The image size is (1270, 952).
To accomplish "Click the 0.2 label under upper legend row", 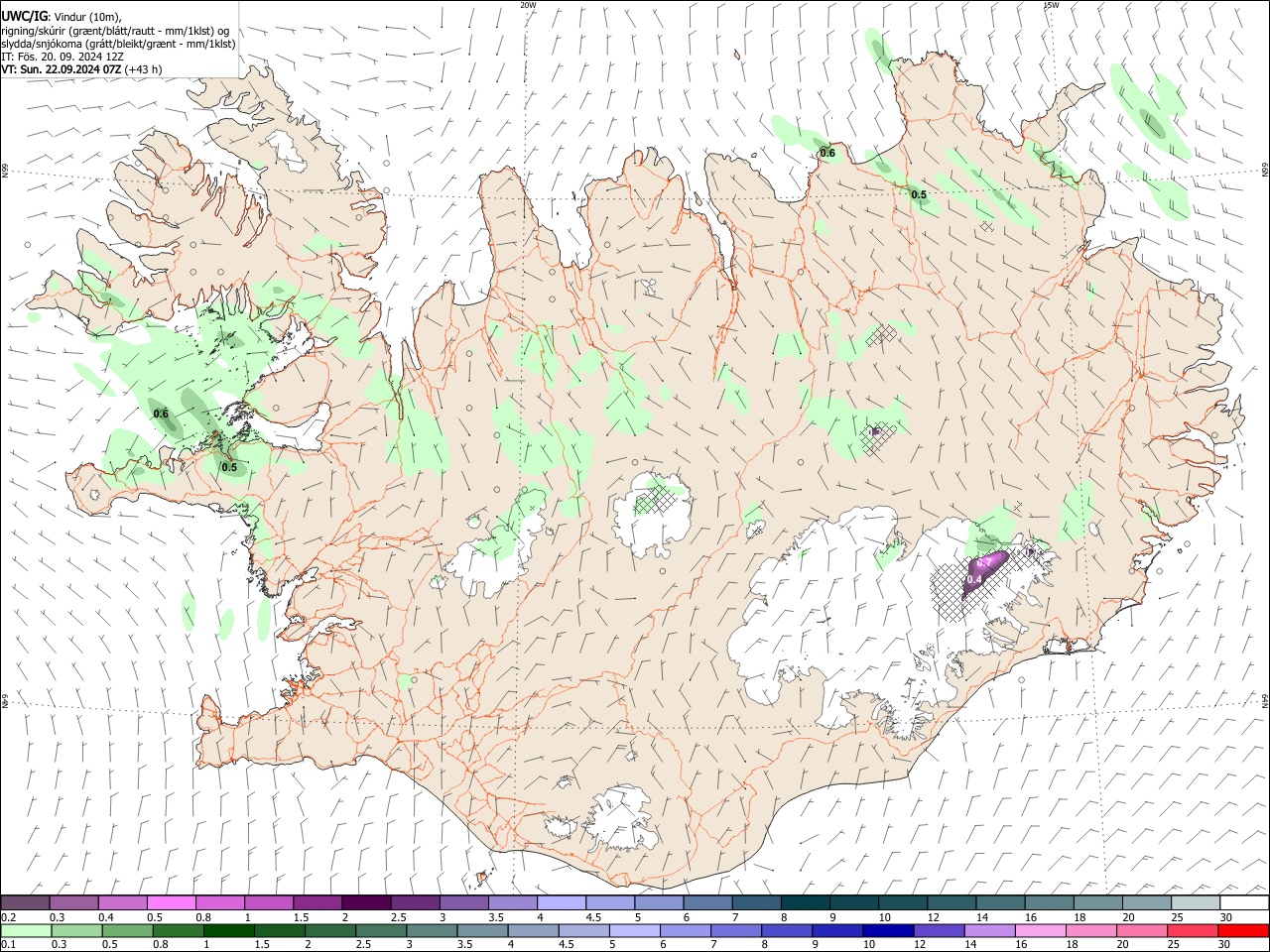I will tap(8, 917).
